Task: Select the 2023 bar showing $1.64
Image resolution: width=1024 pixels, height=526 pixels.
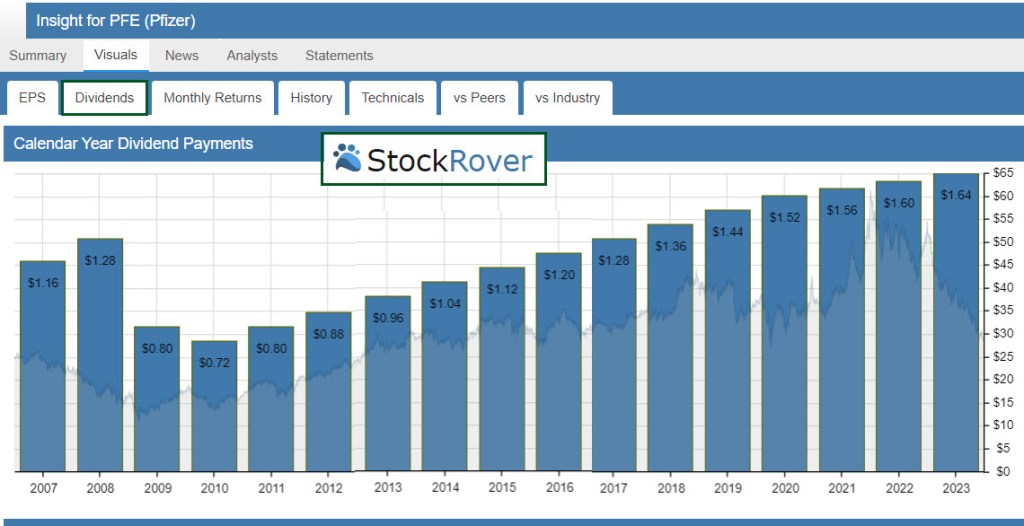Action: tap(955, 320)
